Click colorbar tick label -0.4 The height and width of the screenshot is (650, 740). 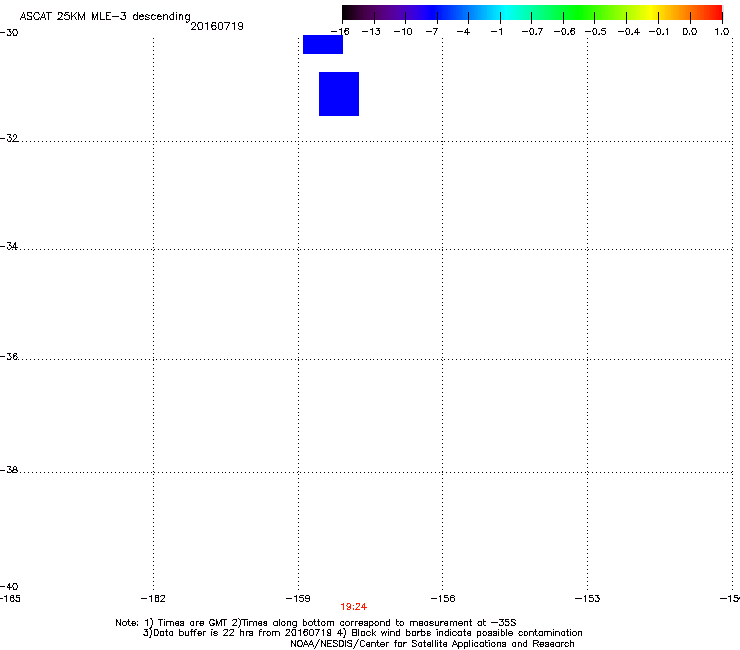[x=629, y=32]
